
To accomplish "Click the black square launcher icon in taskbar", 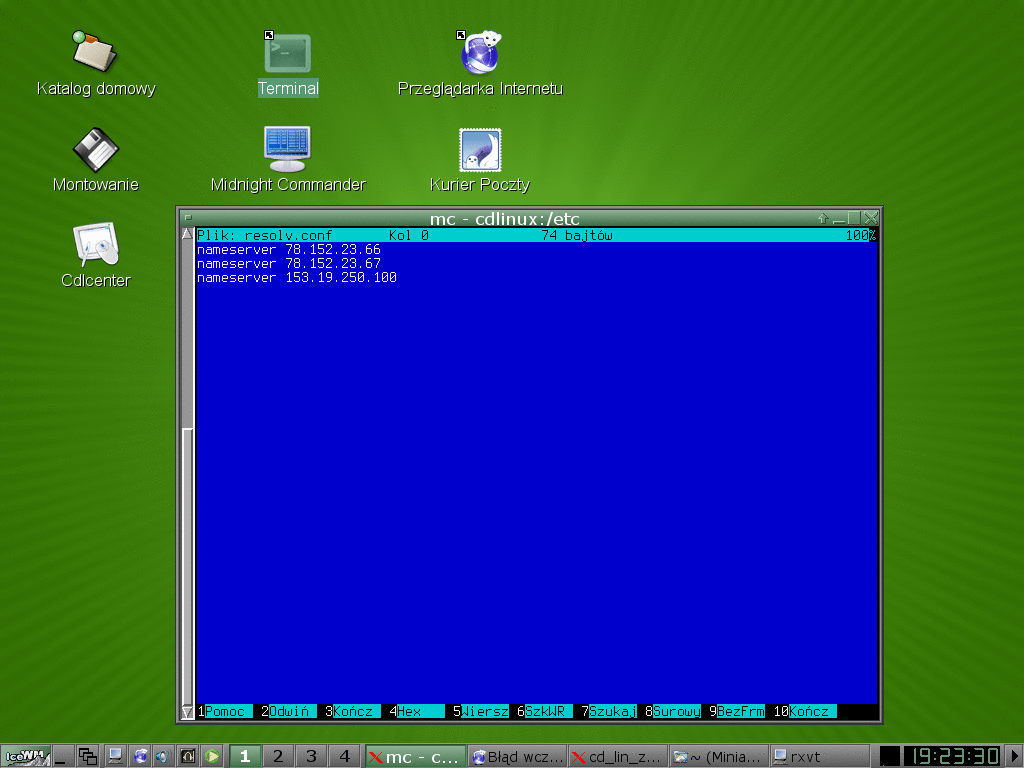I will 187,757.
